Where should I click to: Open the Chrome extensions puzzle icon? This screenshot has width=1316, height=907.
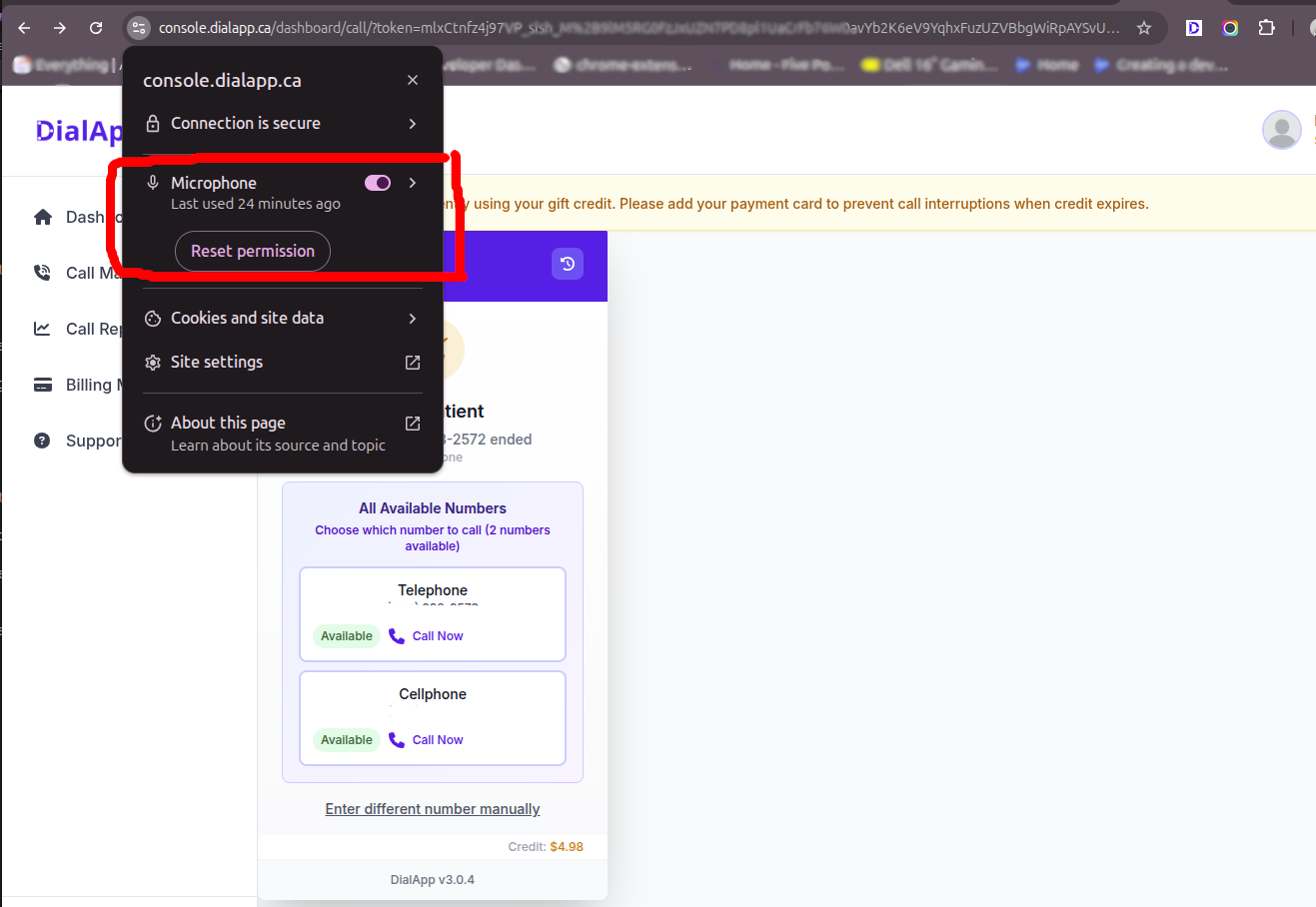pyautogui.click(x=1267, y=28)
